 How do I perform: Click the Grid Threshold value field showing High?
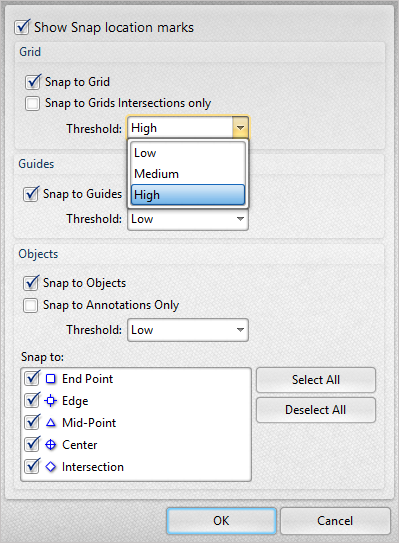(x=180, y=128)
